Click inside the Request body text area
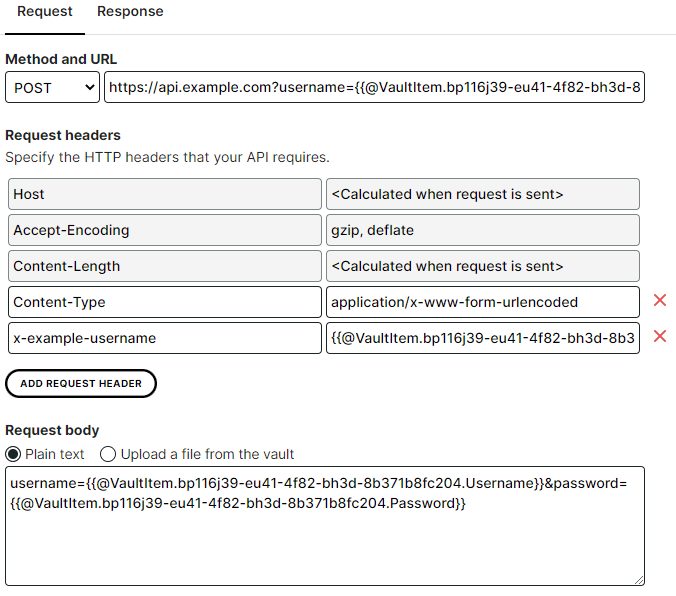 coord(325,526)
